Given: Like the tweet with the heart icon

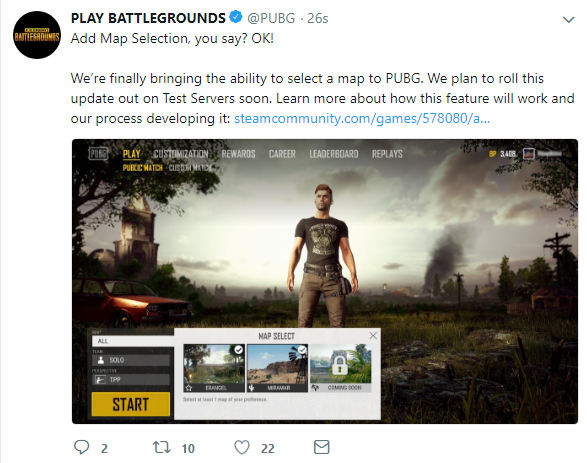Looking at the screenshot, I should pos(242,447).
